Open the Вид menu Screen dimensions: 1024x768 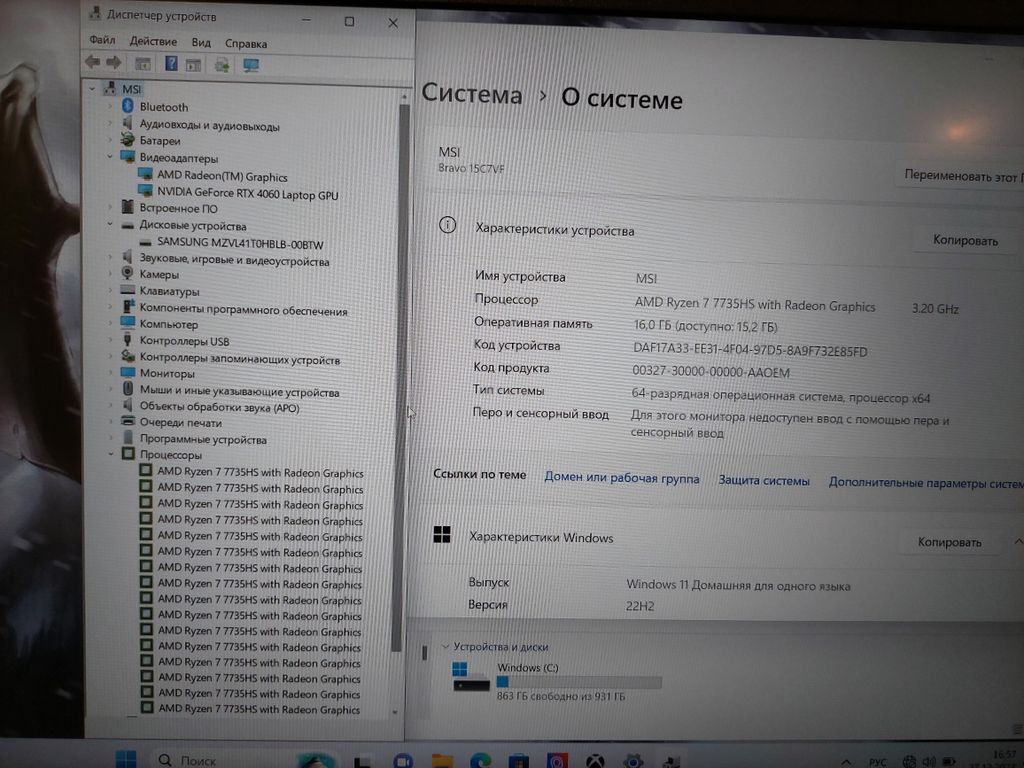tap(201, 43)
